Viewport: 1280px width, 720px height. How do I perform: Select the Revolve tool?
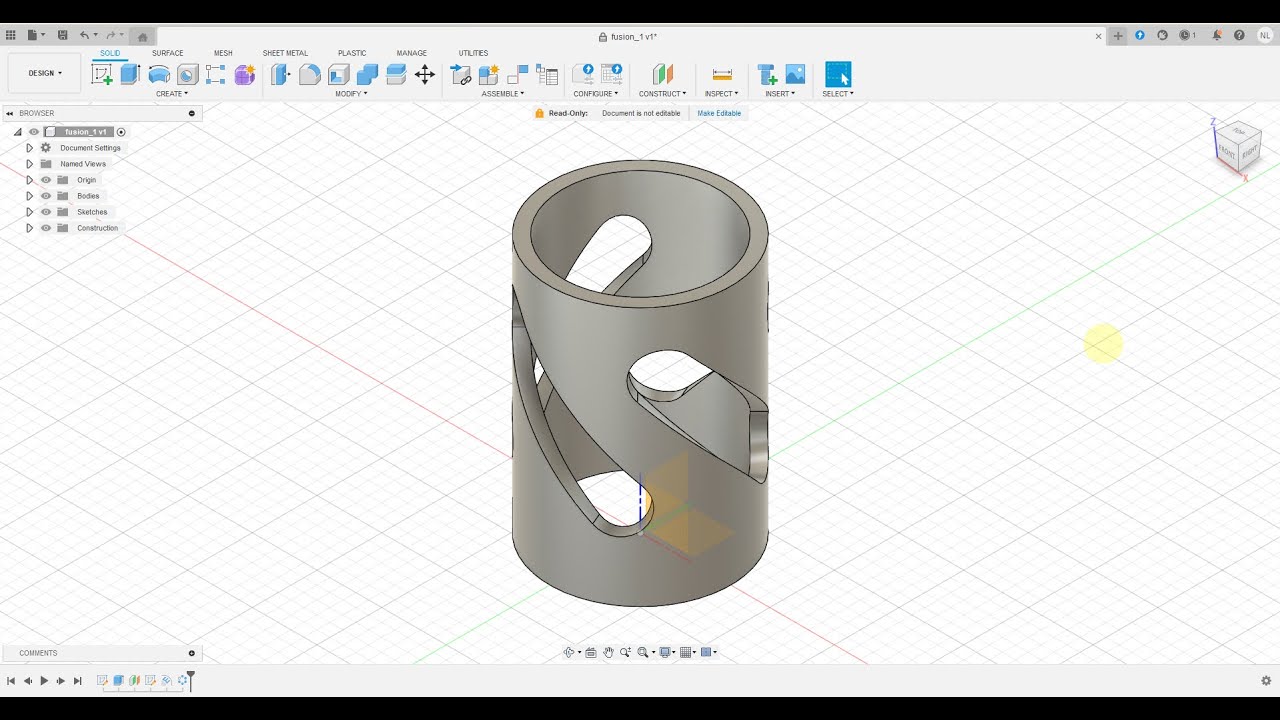159,74
